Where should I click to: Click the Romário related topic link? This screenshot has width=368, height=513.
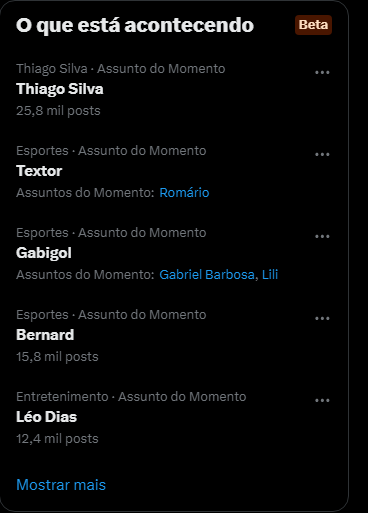(184, 193)
